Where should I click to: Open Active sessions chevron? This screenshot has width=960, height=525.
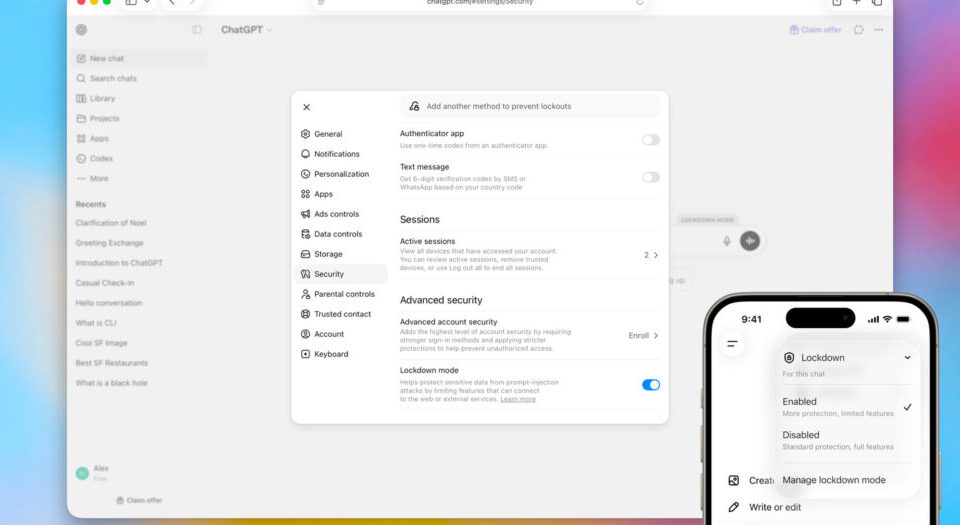point(656,255)
